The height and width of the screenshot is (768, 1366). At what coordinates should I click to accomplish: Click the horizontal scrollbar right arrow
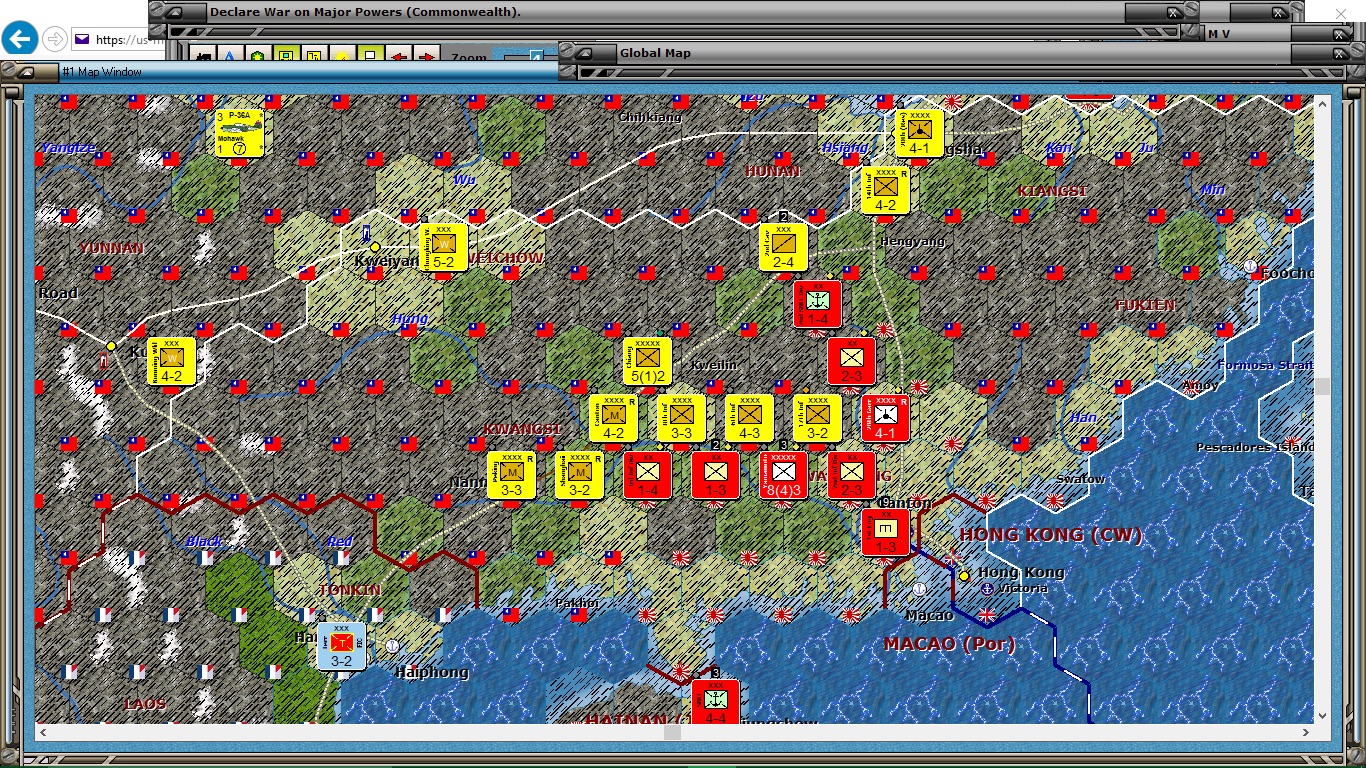point(1304,733)
